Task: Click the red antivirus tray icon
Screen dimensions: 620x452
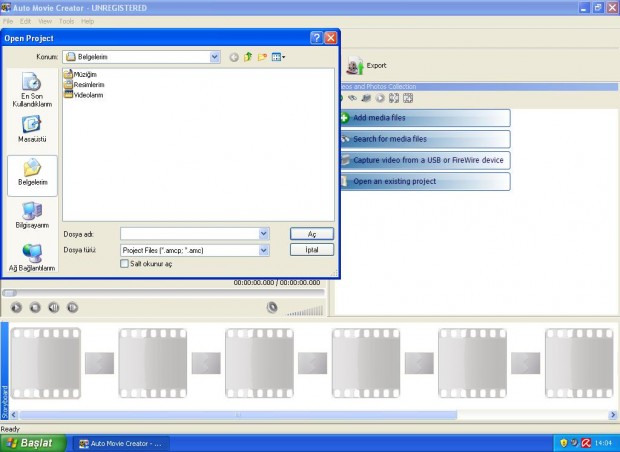Action: tap(586, 443)
